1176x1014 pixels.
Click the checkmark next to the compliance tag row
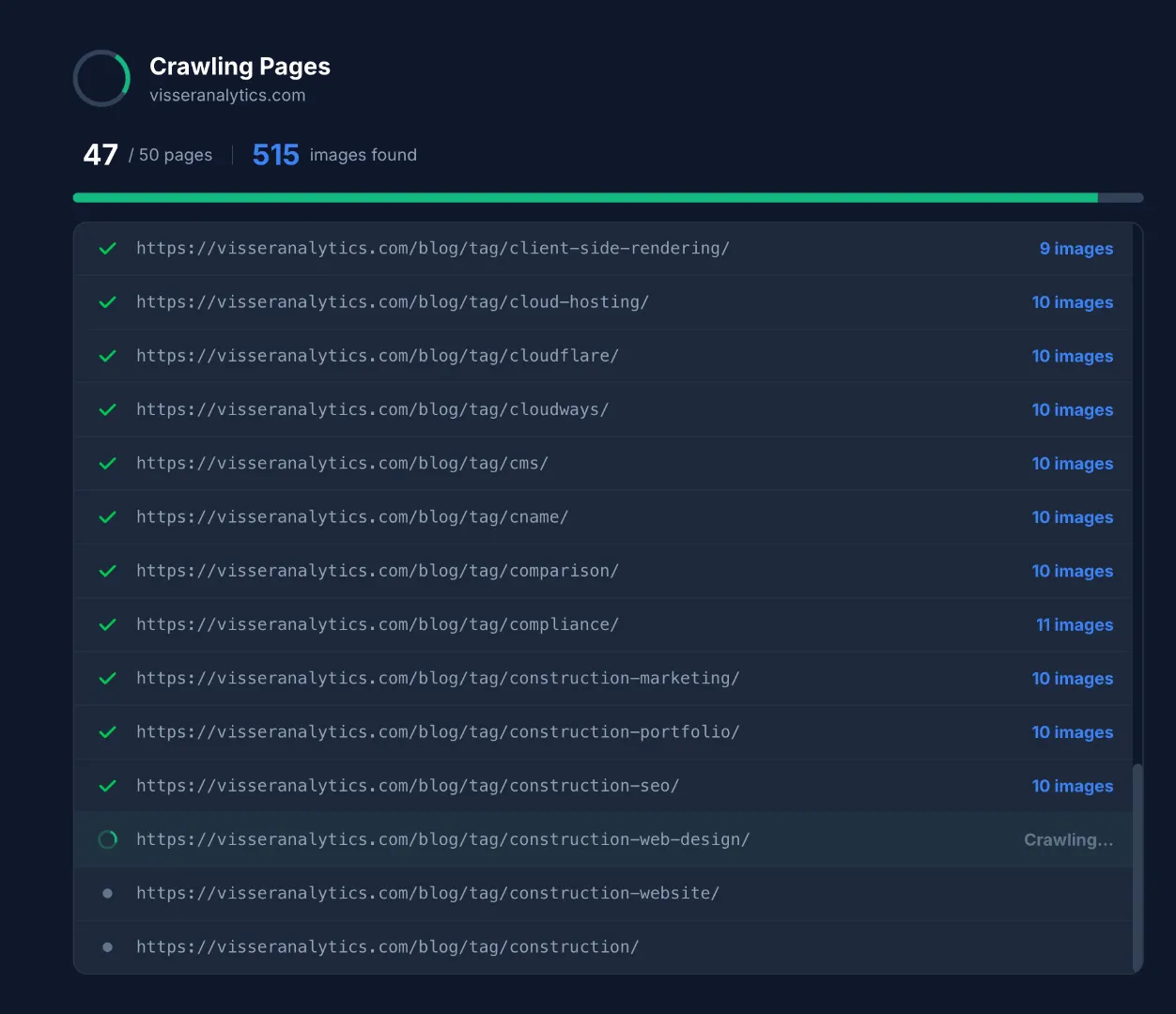coord(106,624)
